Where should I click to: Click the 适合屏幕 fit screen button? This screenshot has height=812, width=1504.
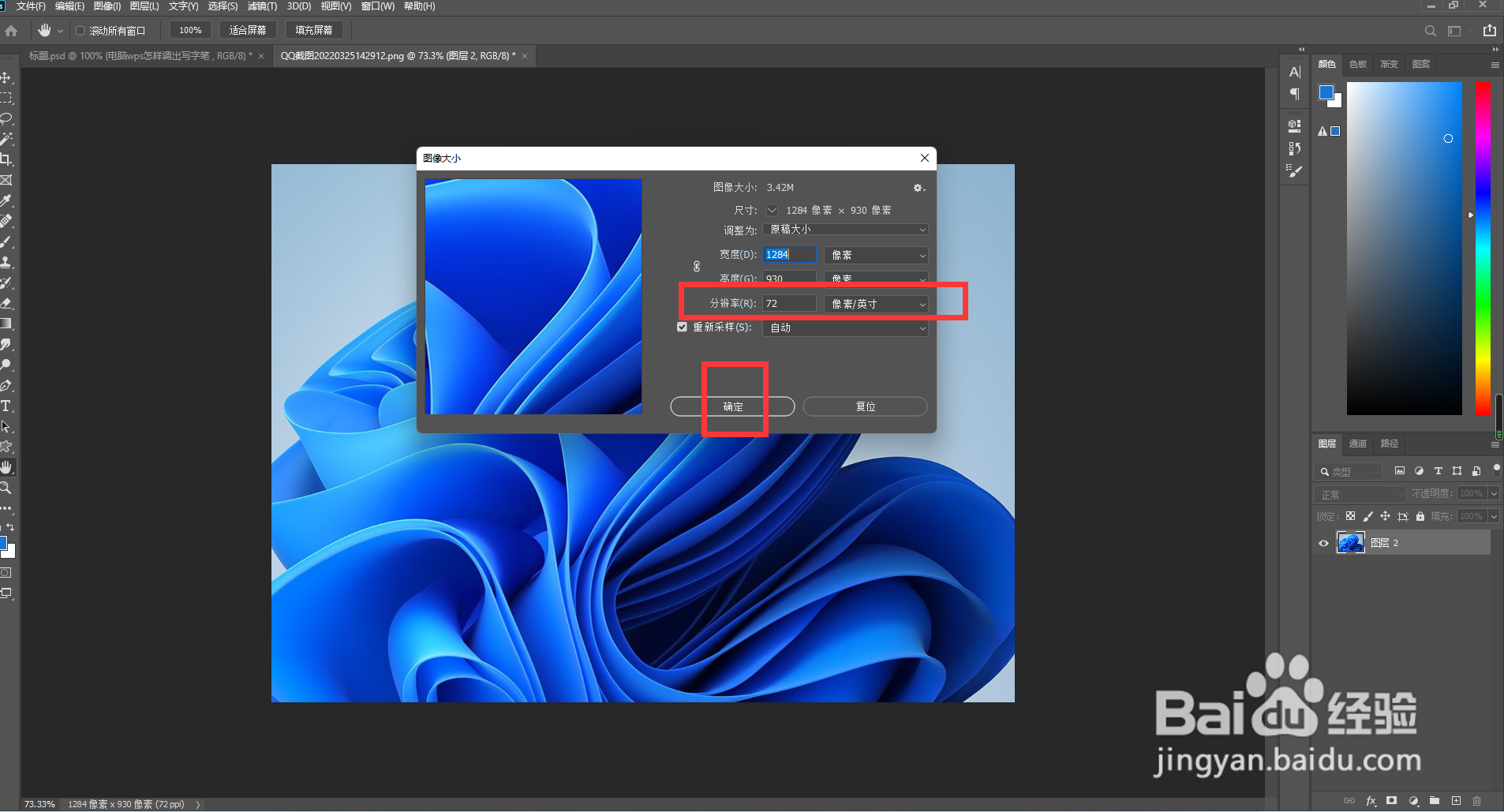pos(248,31)
